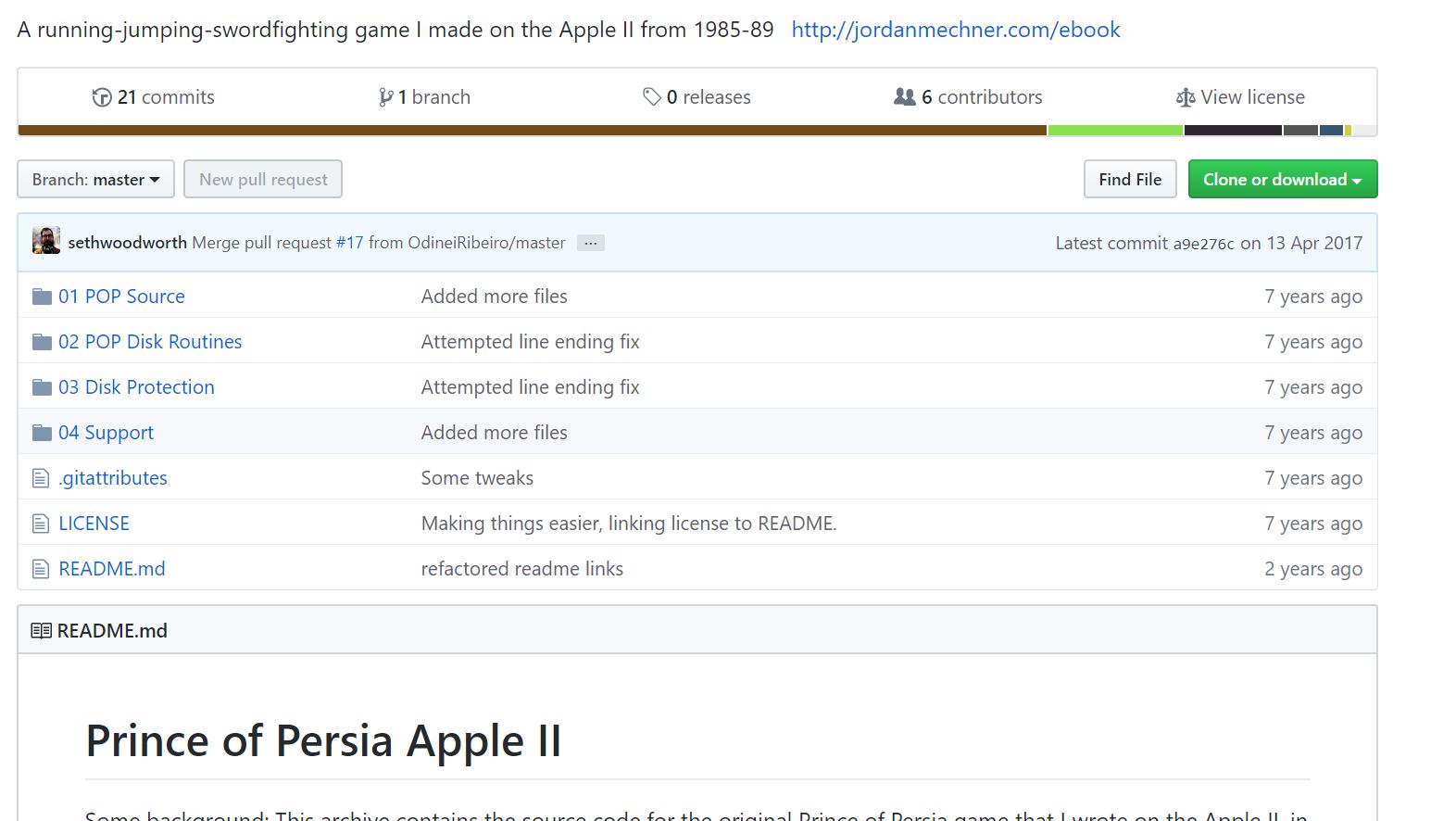Open the Clone or download dropdown
This screenshot has height=821, width=1456.
coord(1283,179)
